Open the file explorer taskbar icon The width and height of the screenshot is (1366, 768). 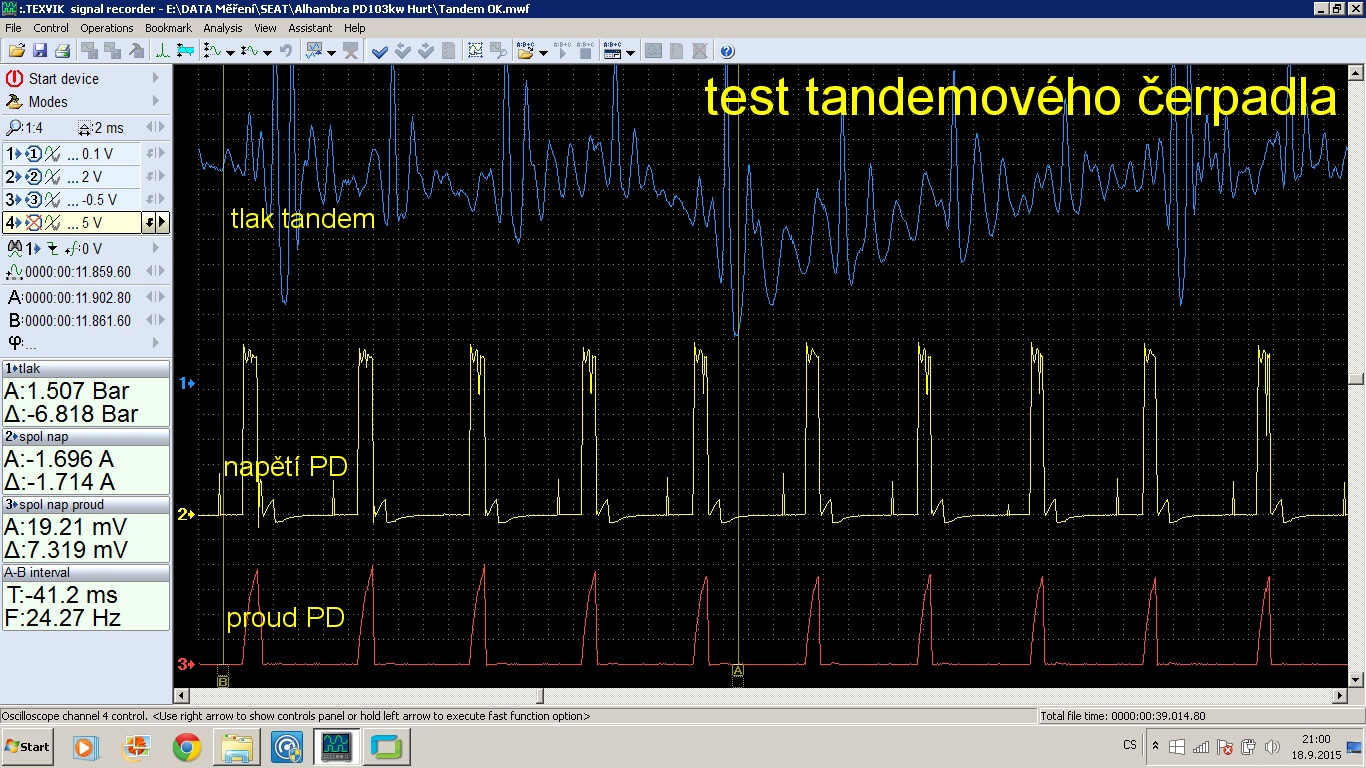238,747
